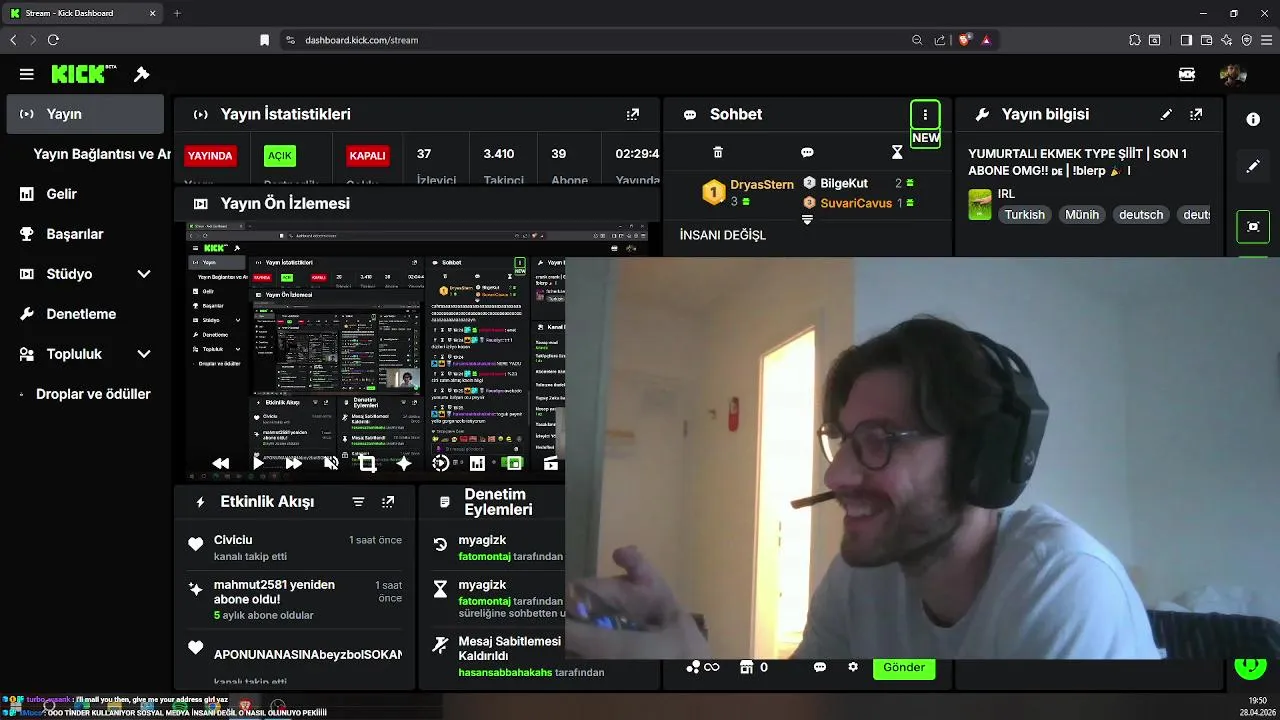This screenshot has height=720, width=1280.
Task: Open Brave Shields lion icon
Action: (964, 40)
